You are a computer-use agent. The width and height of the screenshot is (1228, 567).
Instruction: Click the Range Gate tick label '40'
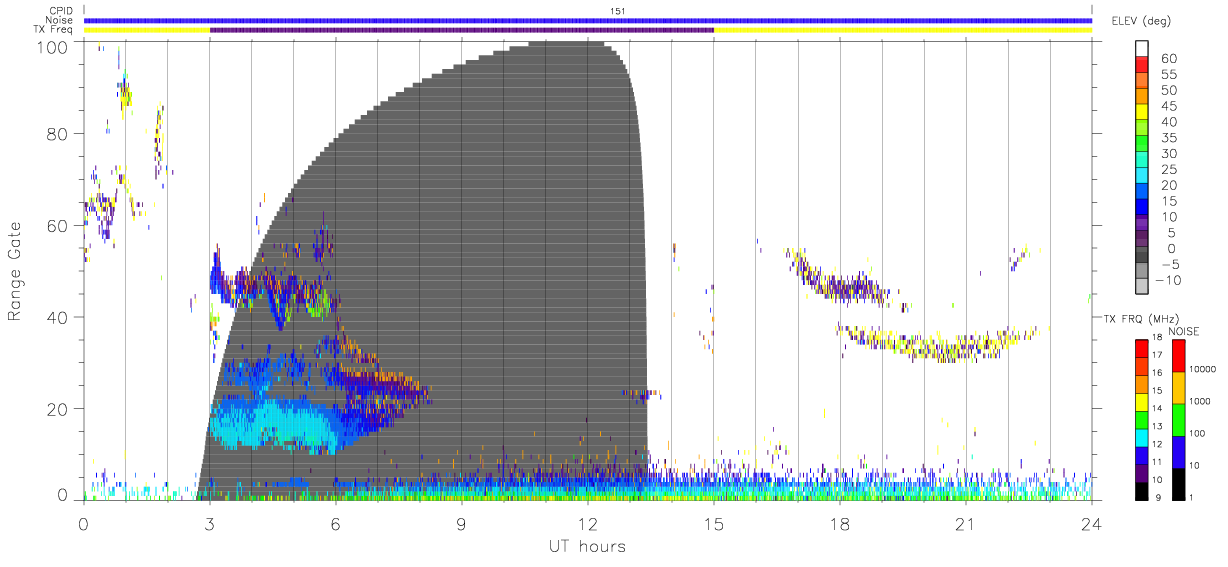point(57,317)
